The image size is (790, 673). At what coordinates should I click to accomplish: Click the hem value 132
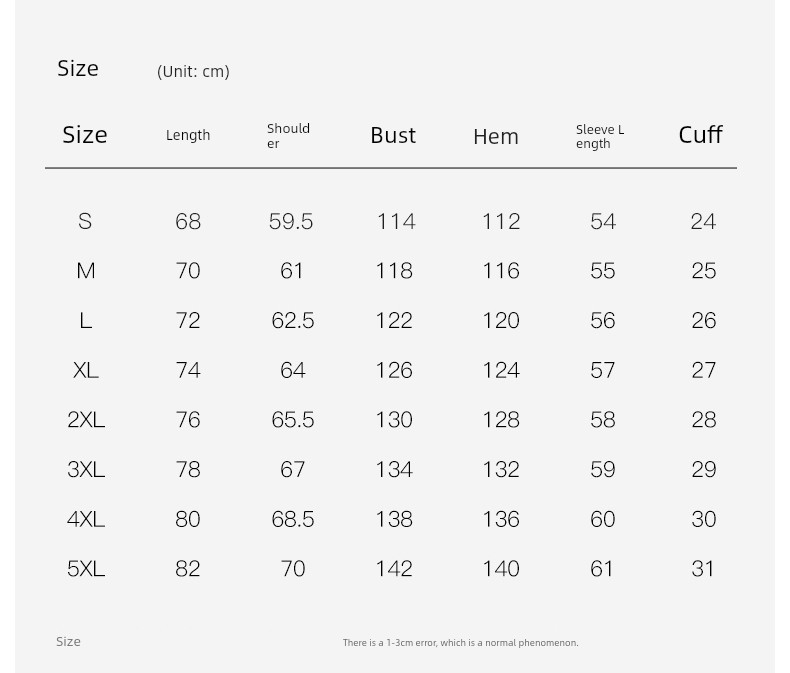click(501, 469)
